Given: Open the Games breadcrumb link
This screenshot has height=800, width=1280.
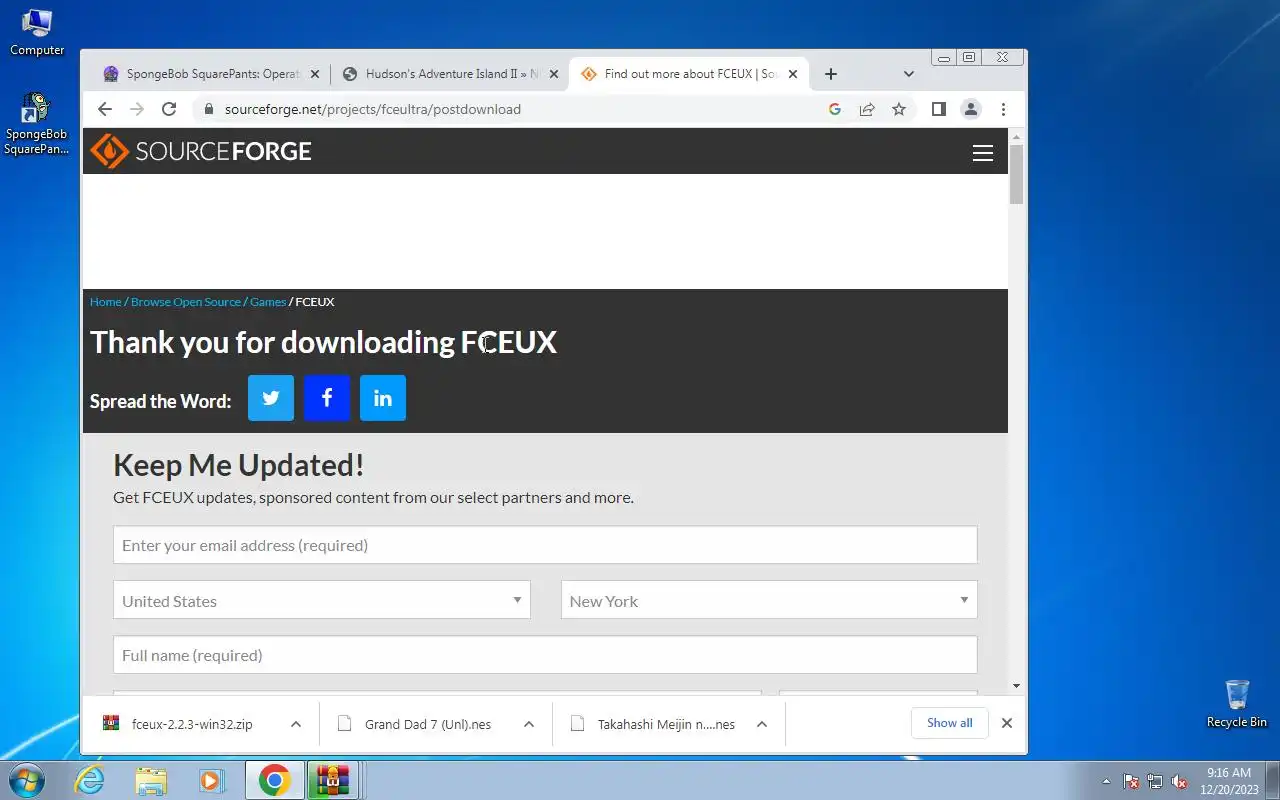Looking at the screenshot, I should pyautogui.click(x=268, y=302).
